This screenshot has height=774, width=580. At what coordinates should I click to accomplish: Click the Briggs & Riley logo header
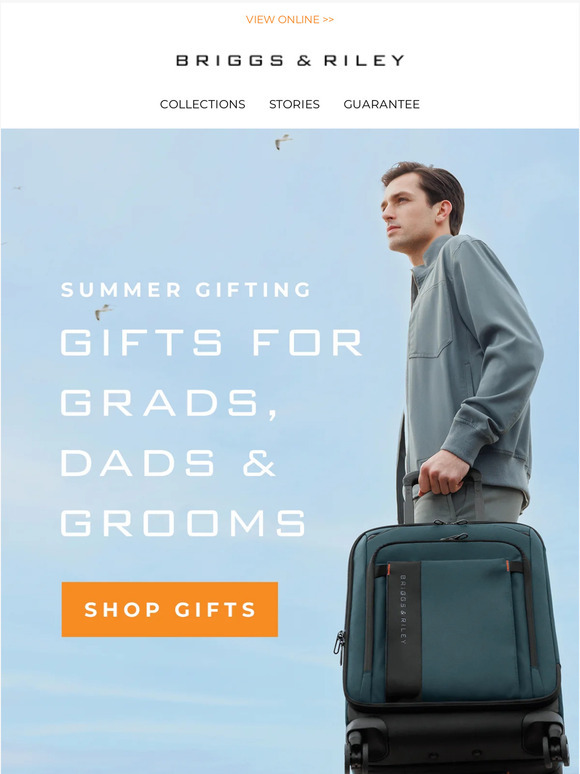click(290, 61)
